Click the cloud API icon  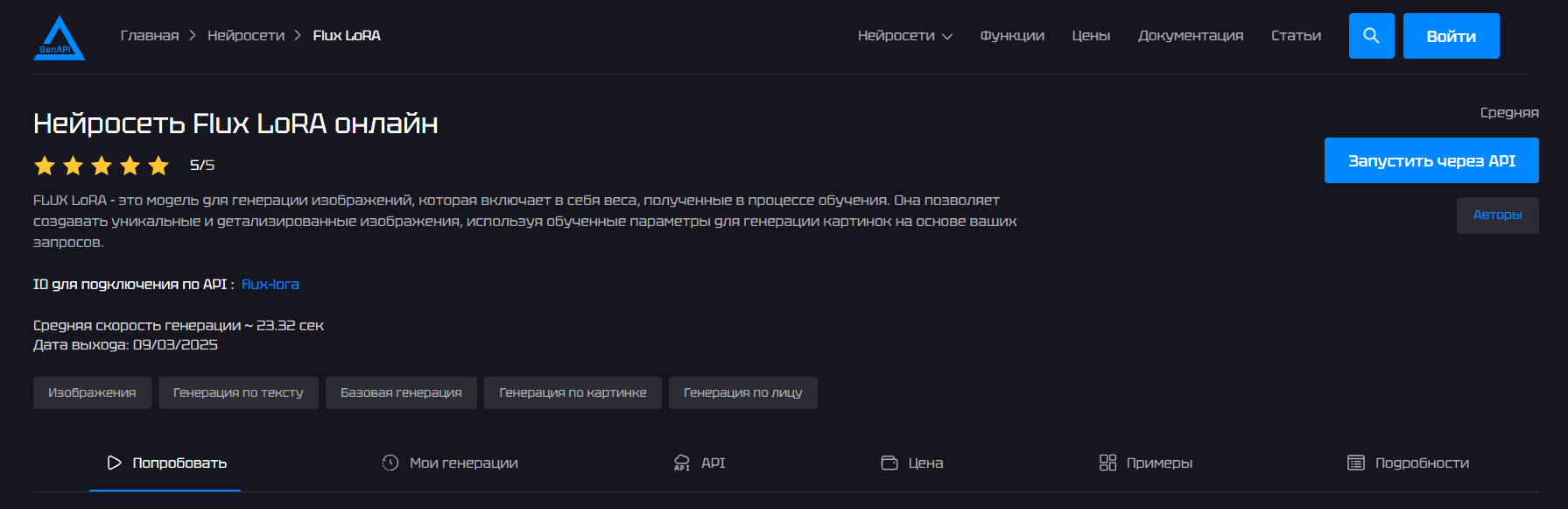[682, 463]
